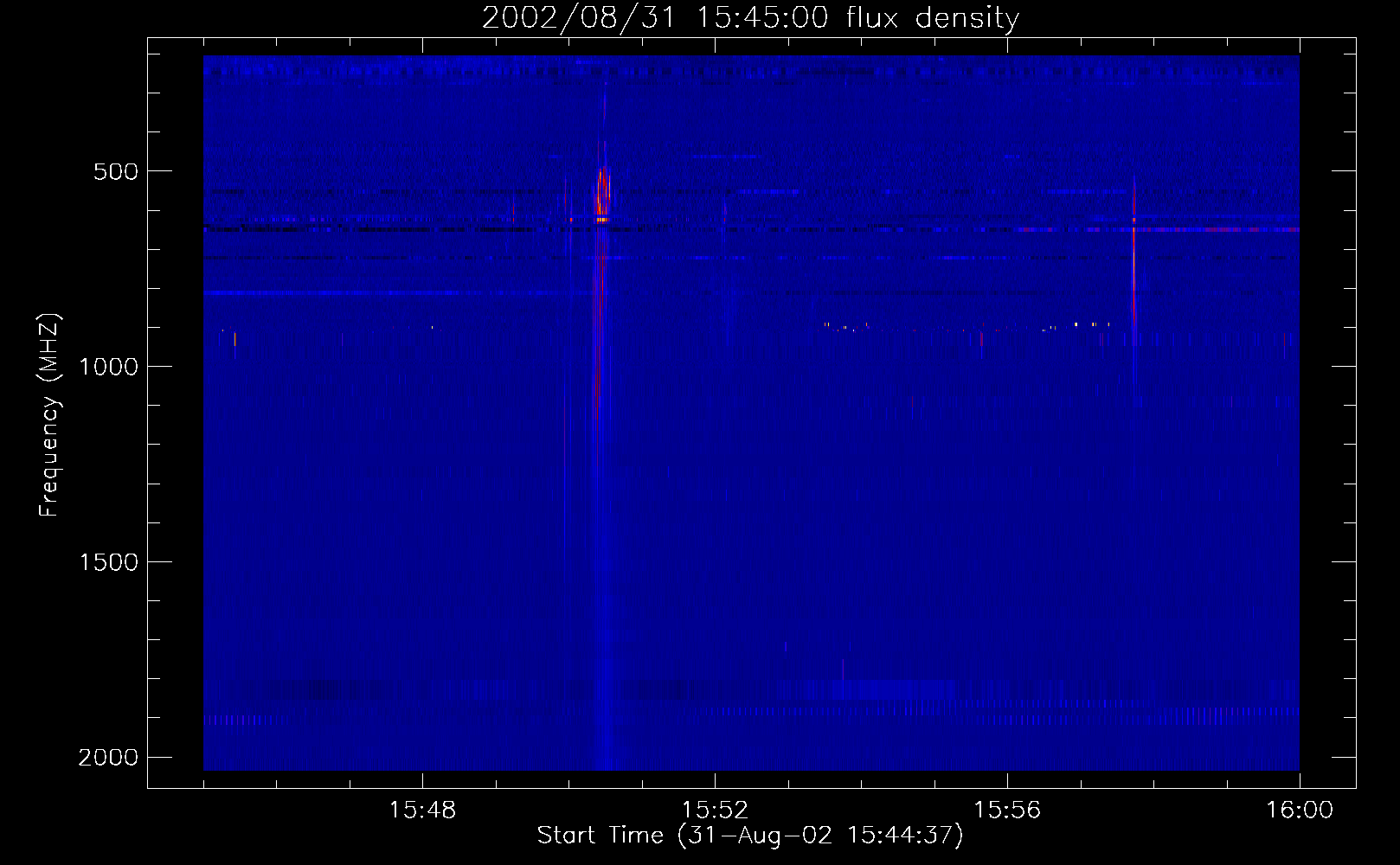1400x865 pixels.
Task: Click the 16:00 time tick label
Action: (1300, 811)
